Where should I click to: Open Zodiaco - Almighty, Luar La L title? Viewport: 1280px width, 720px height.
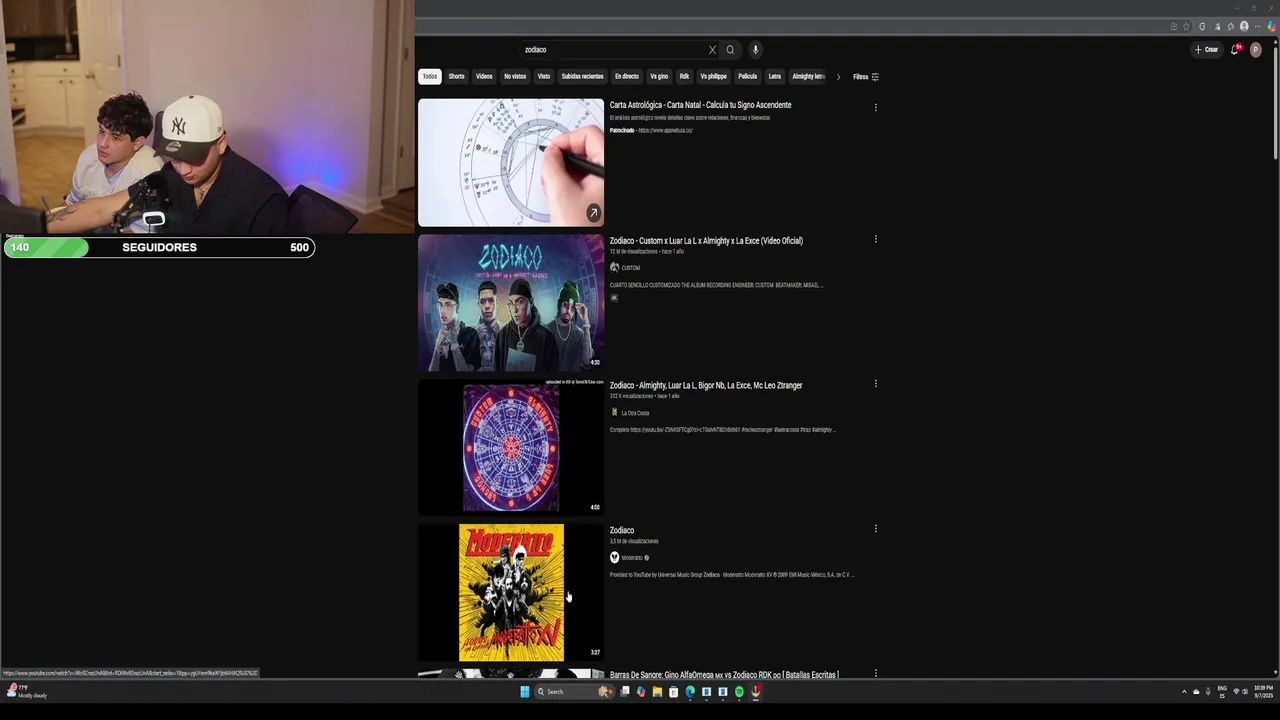point(706,385)
